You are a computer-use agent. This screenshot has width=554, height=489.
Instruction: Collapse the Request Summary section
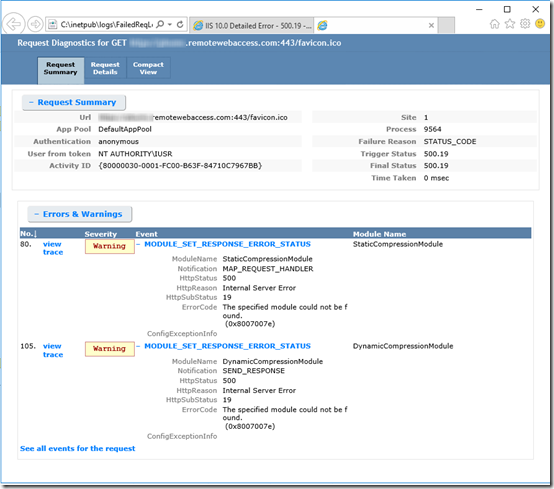coord(73,102)
